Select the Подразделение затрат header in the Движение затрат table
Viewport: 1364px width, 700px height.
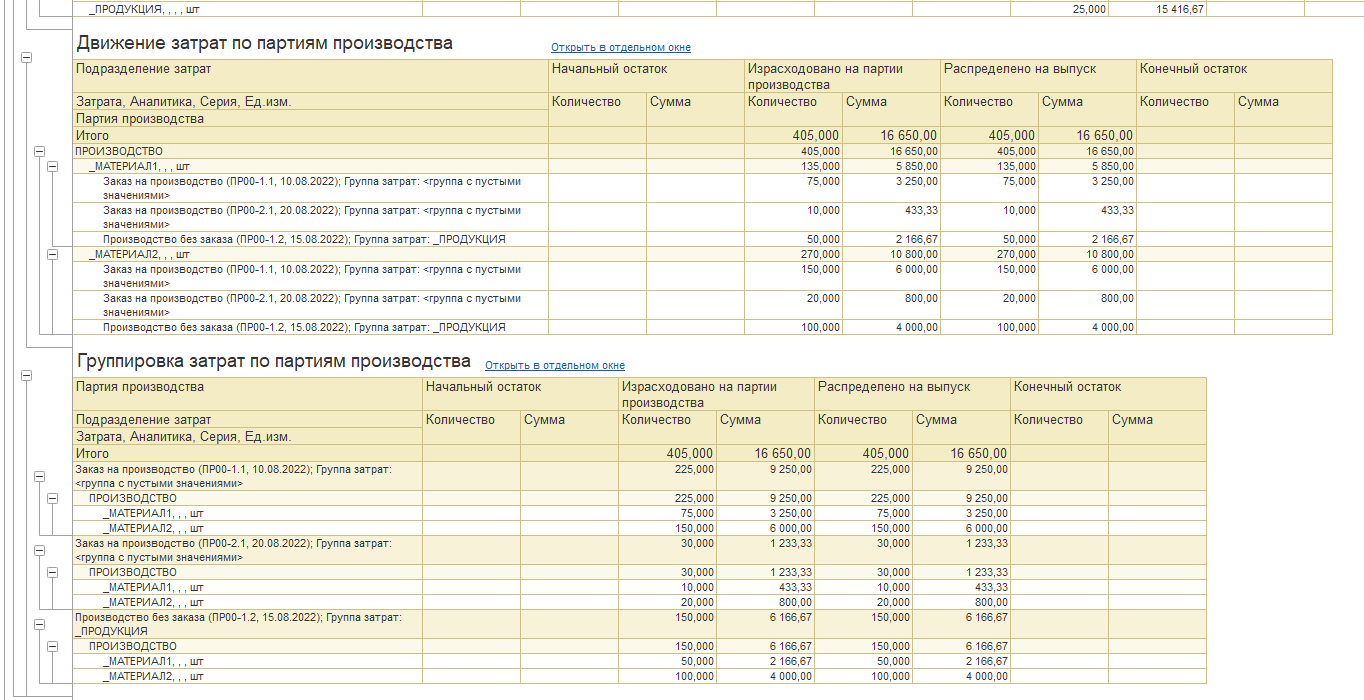pyautogui.click(x=143, y=69)
